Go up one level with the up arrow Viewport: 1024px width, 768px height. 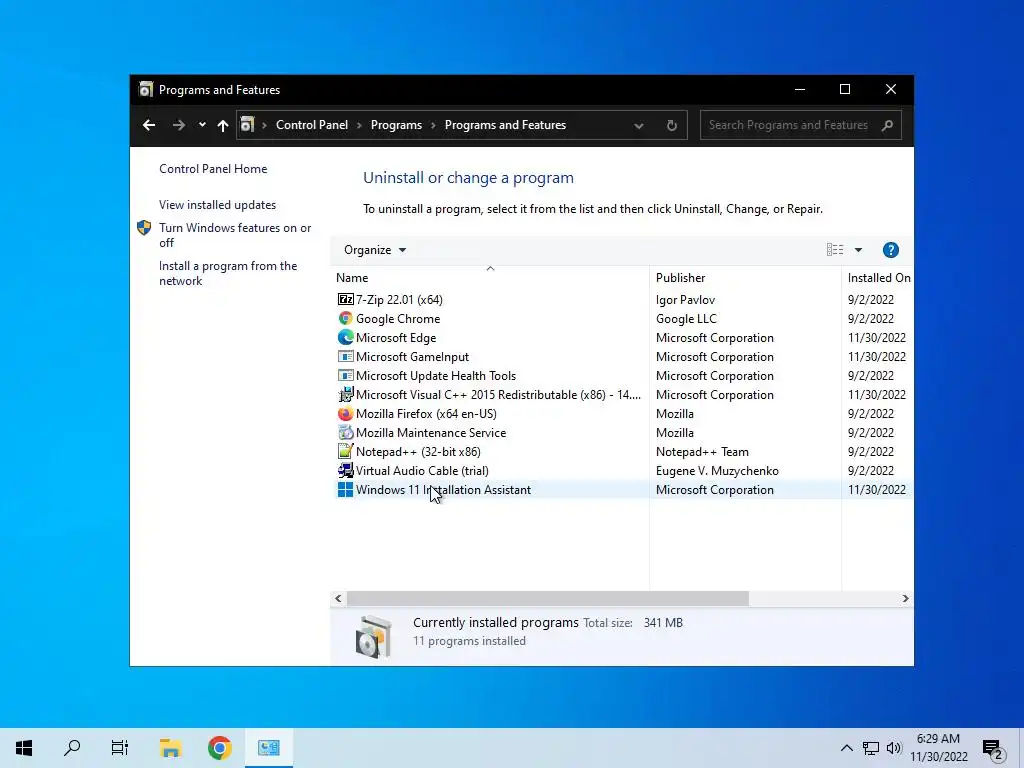(x=223, y=125)
